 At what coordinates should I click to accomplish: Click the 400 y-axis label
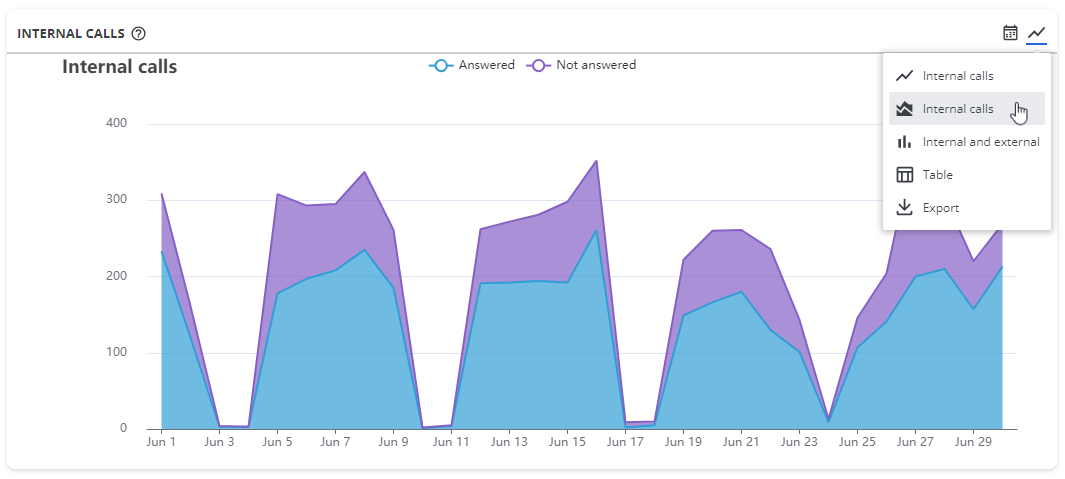[117, 123]
